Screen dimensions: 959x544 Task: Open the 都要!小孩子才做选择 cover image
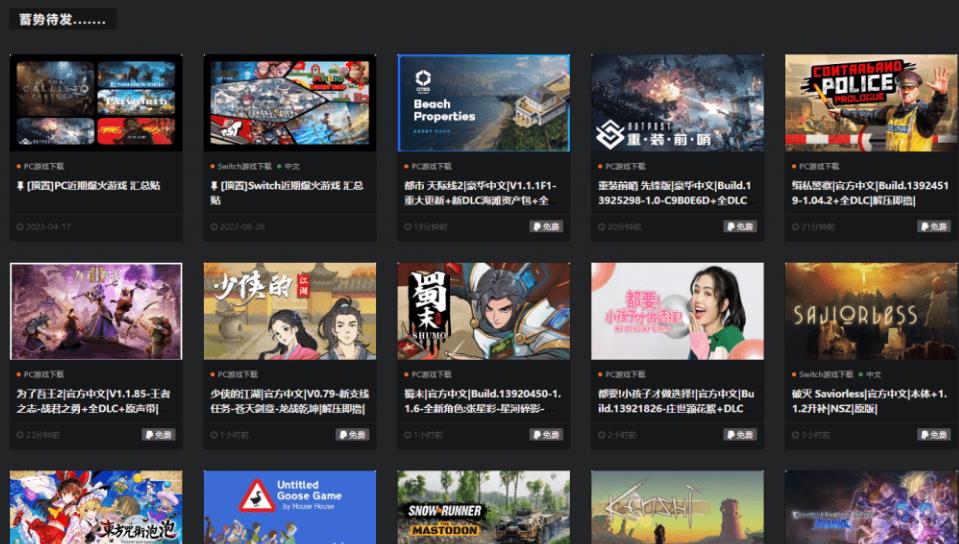click(677, 311)
